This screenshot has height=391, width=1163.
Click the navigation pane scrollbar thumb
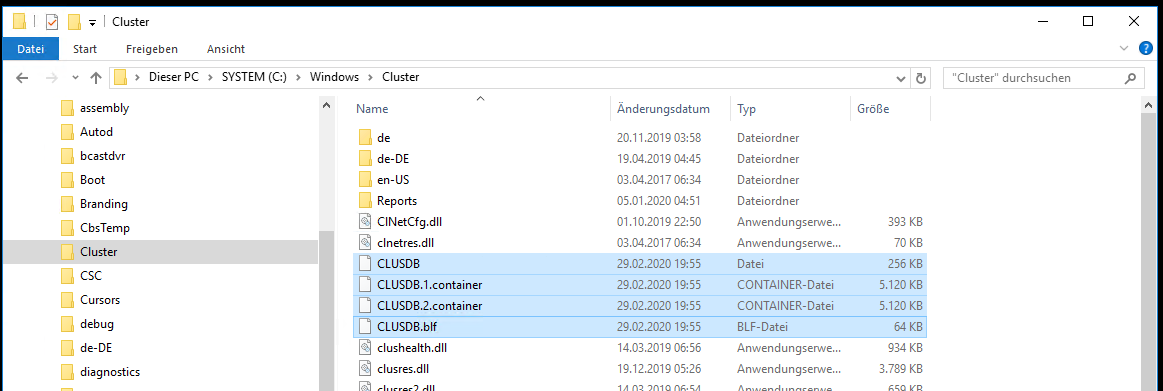point(326,311)
